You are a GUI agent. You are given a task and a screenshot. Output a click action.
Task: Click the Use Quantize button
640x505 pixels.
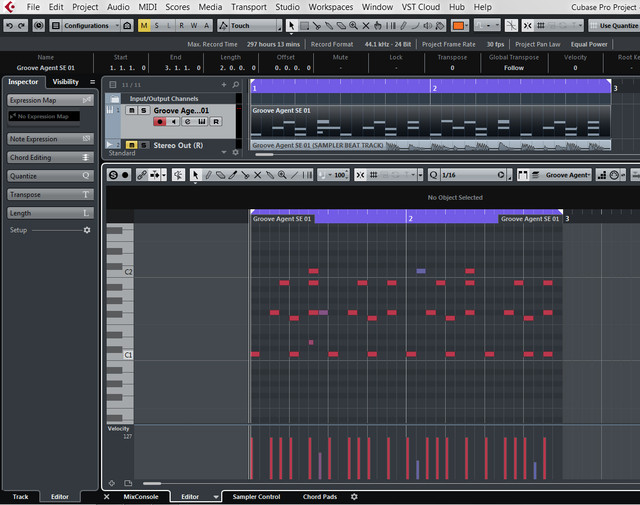coord(614,26)
